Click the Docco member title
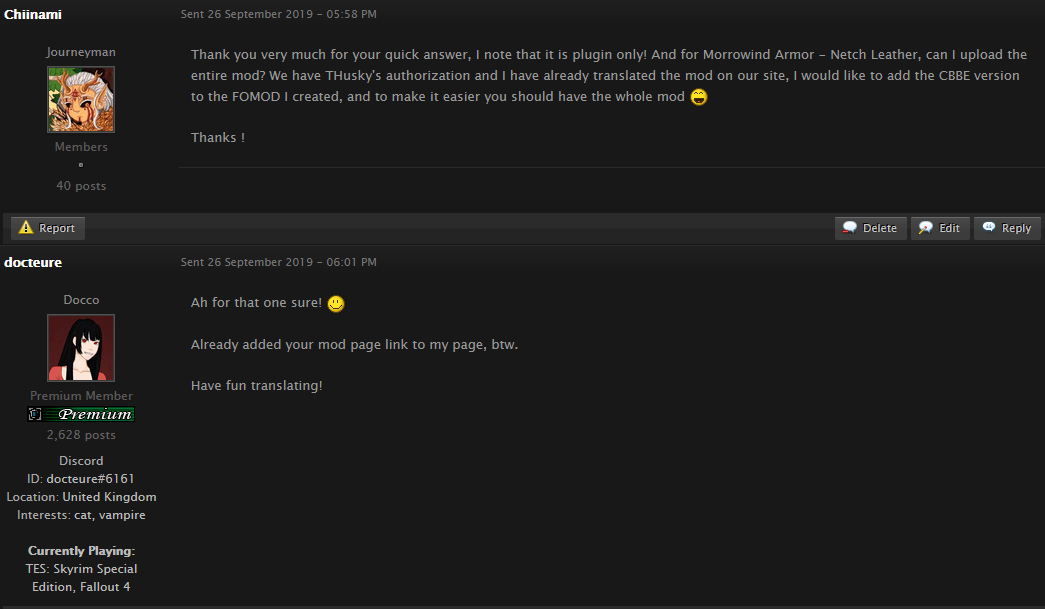 [x=81, y=300]
